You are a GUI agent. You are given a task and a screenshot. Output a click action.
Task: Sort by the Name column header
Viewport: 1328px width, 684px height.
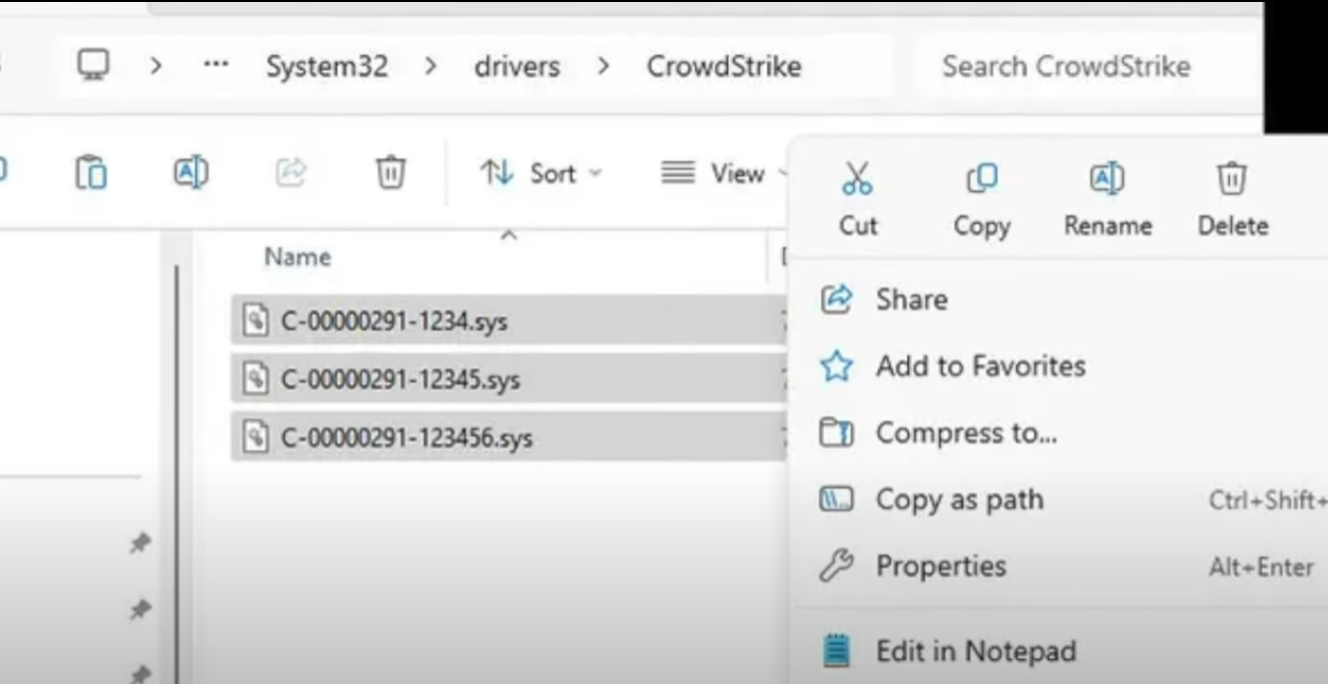tap(297, 257)
